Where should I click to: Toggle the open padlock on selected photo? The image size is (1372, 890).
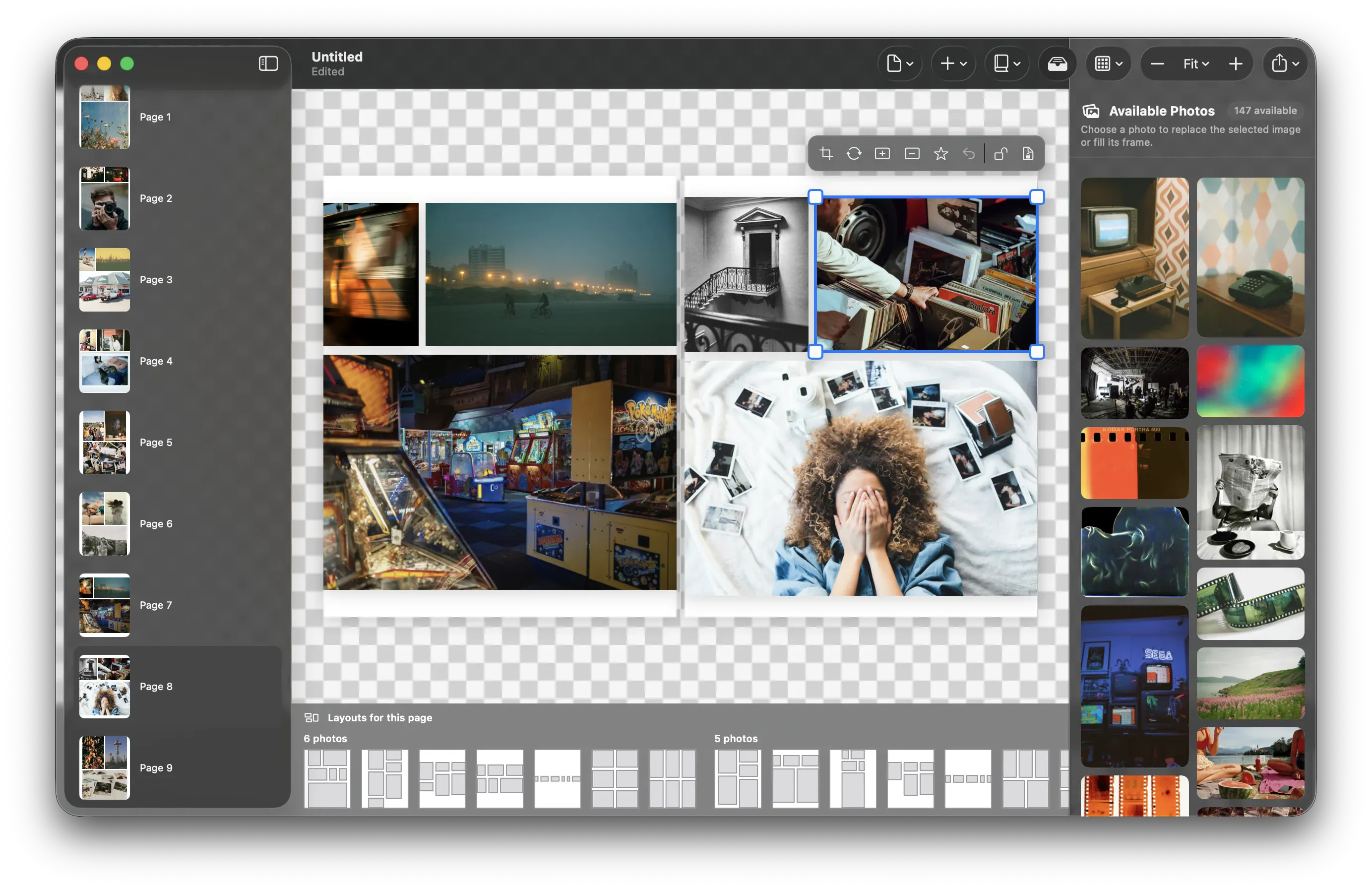click(x=1001, y=153)
